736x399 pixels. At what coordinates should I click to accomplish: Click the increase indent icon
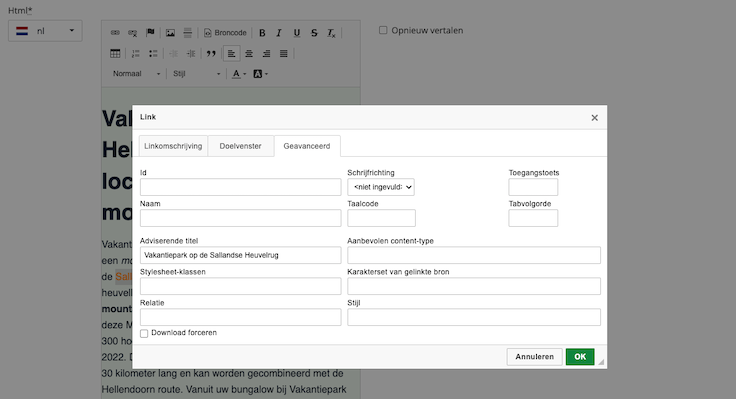coord(191,54)
